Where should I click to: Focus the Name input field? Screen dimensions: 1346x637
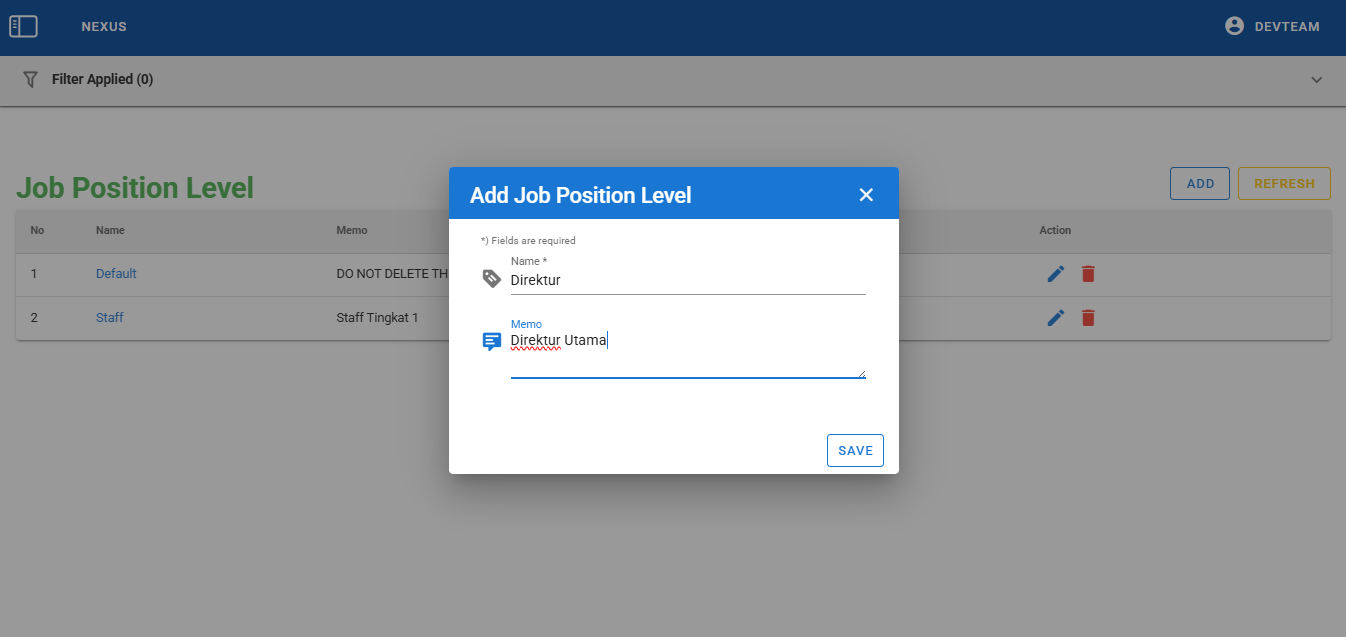687,281
